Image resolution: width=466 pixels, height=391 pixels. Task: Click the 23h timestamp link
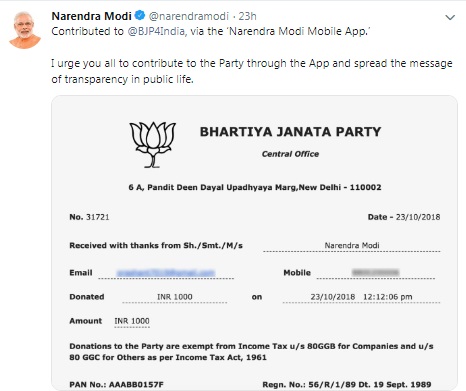coord(247,16)
